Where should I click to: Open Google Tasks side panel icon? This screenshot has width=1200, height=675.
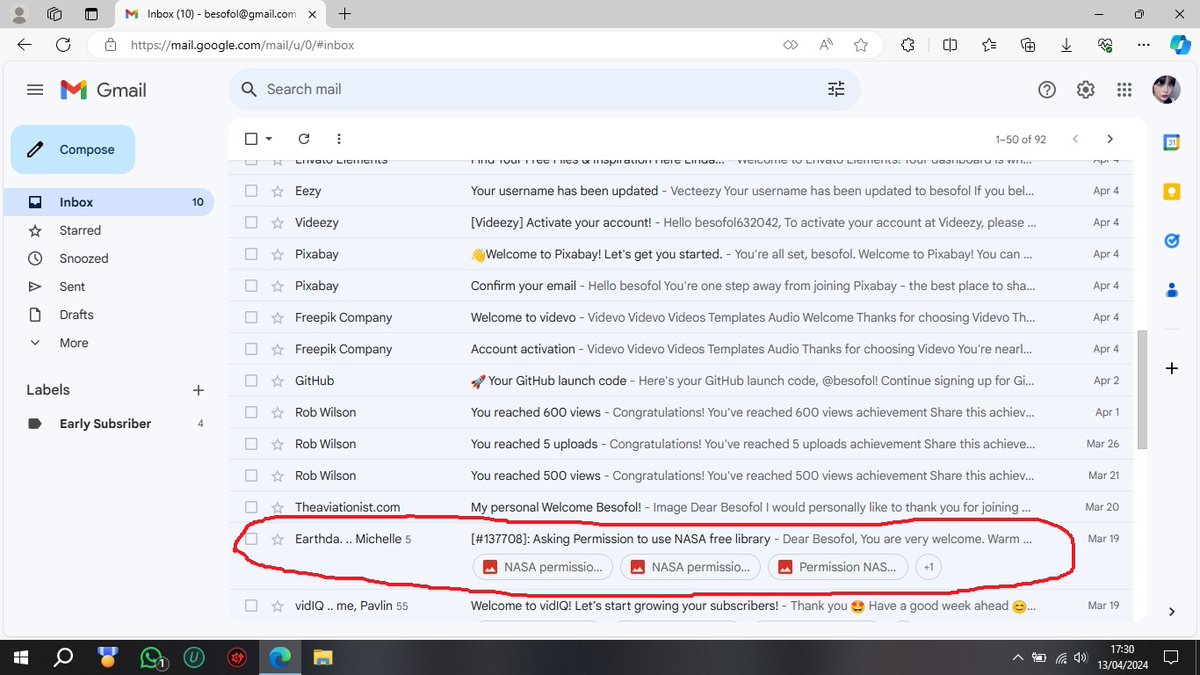1171,240
